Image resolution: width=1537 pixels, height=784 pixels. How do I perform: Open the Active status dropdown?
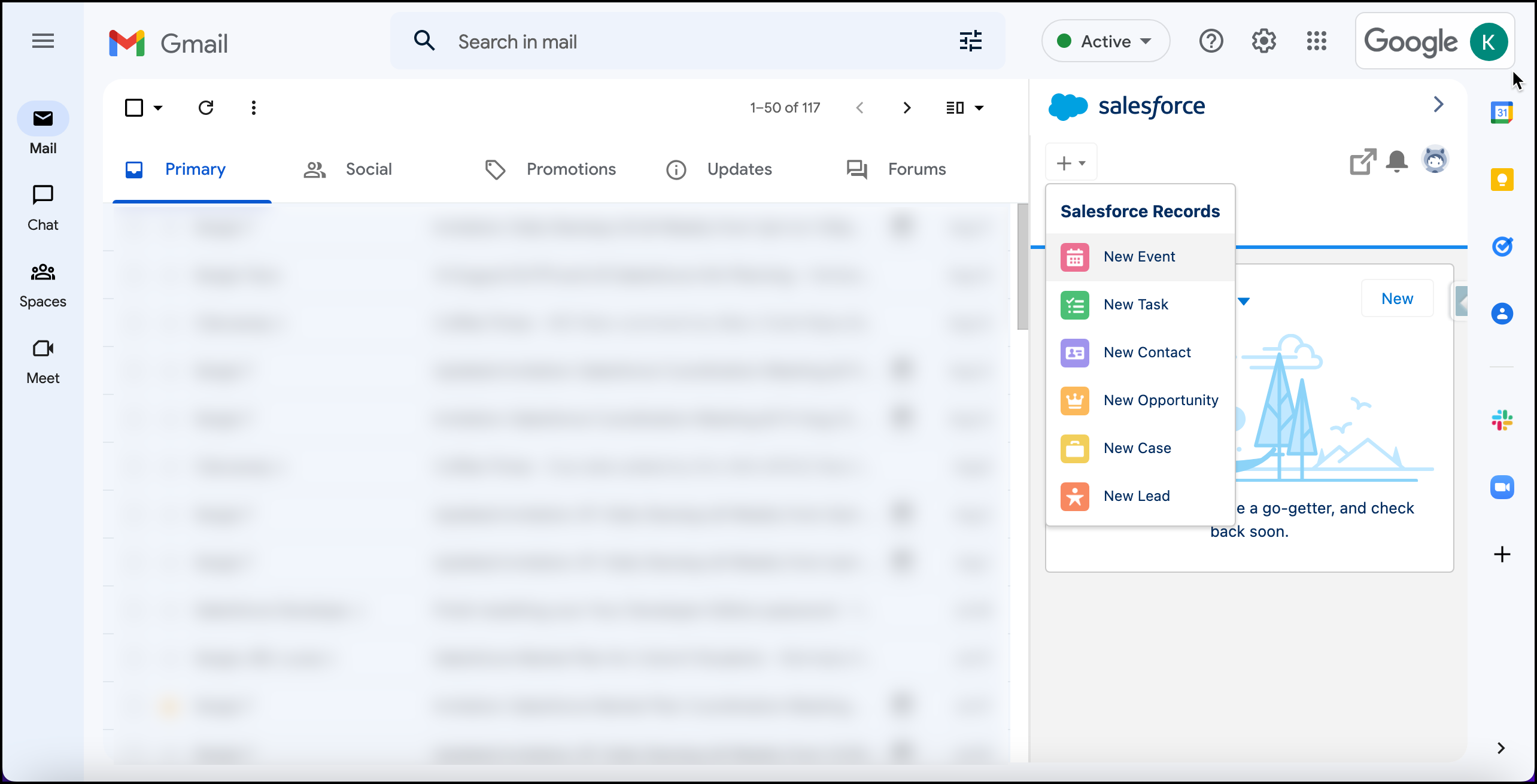point(1105,41)
